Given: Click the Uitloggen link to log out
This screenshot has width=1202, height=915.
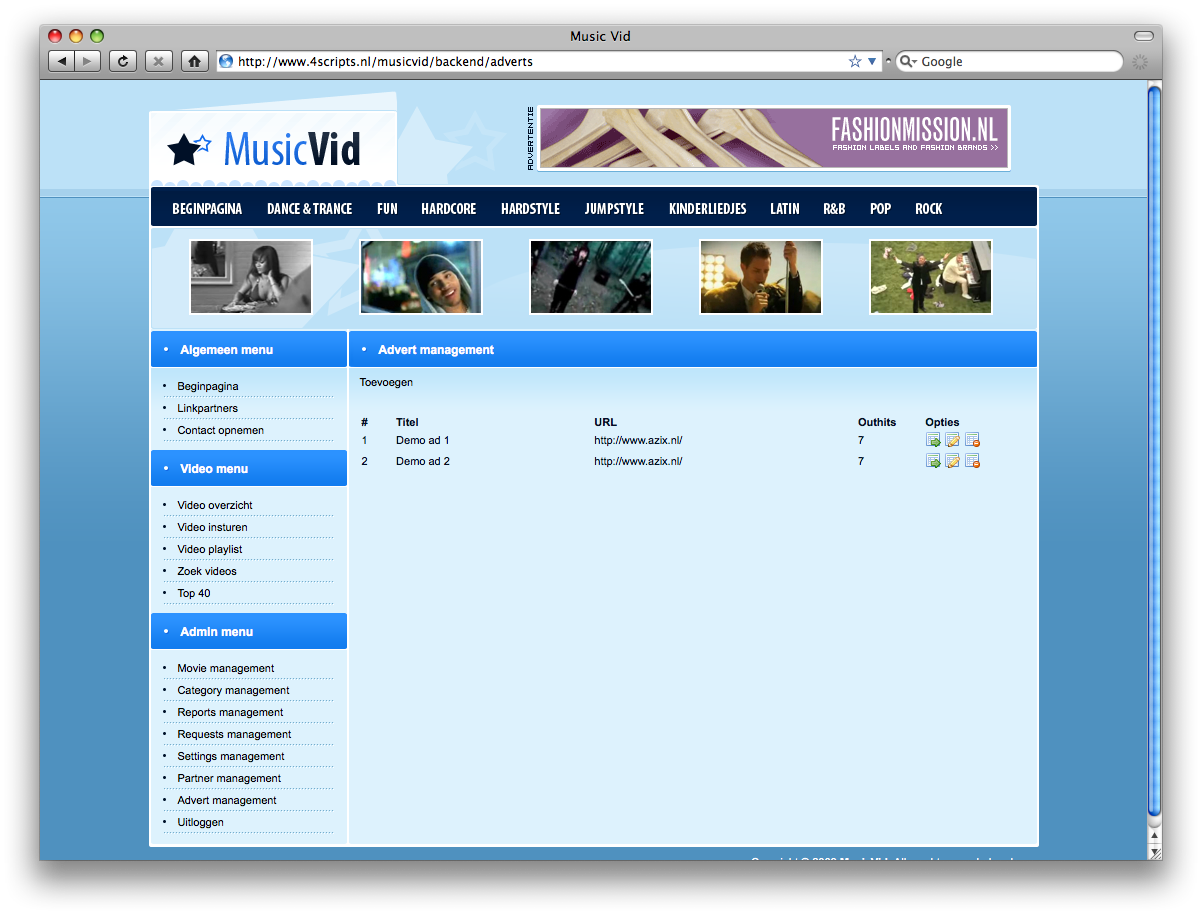Looking at the screenshot, I should [x=201, y=822].
